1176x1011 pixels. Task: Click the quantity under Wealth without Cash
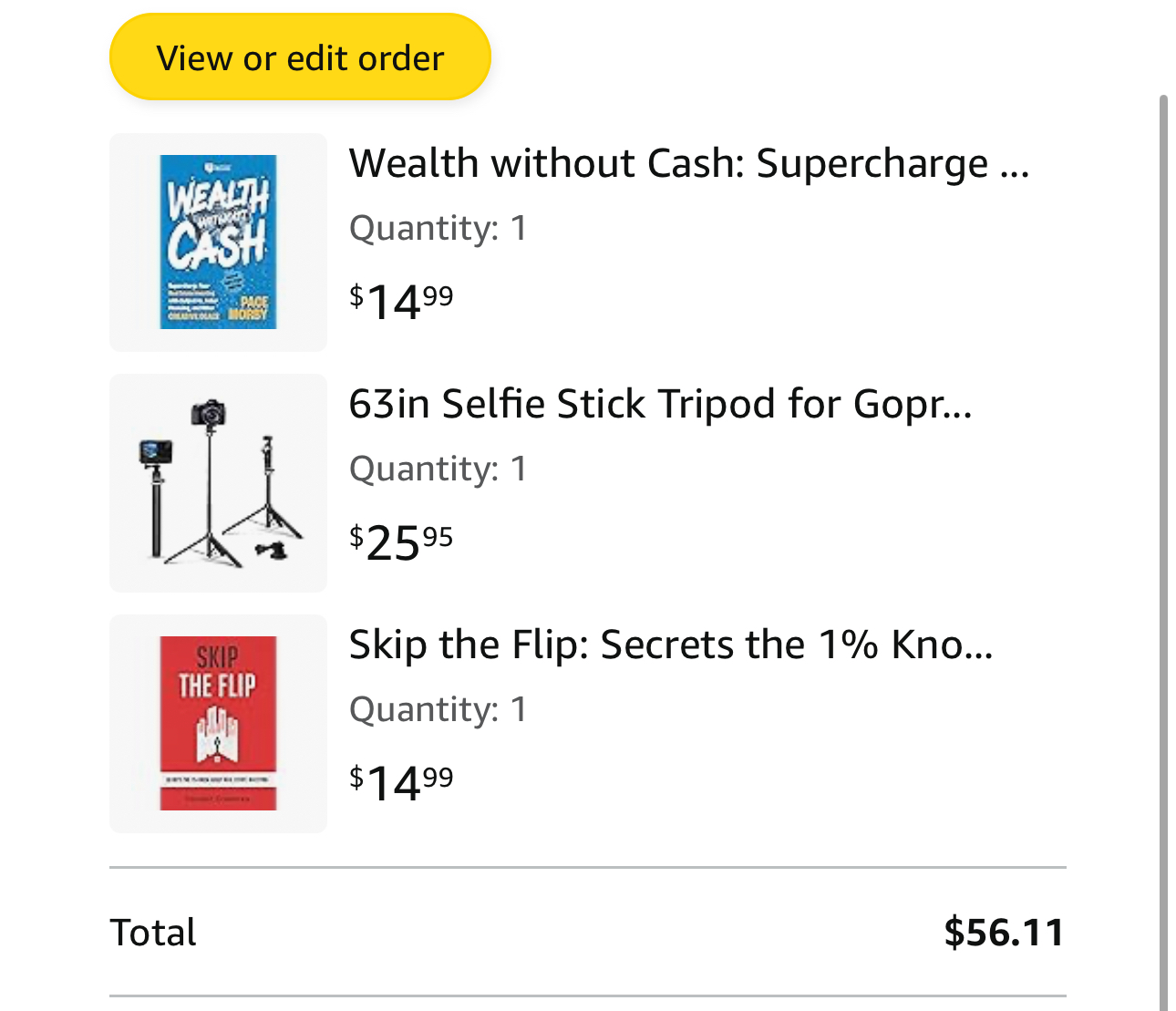pos(438,228)
